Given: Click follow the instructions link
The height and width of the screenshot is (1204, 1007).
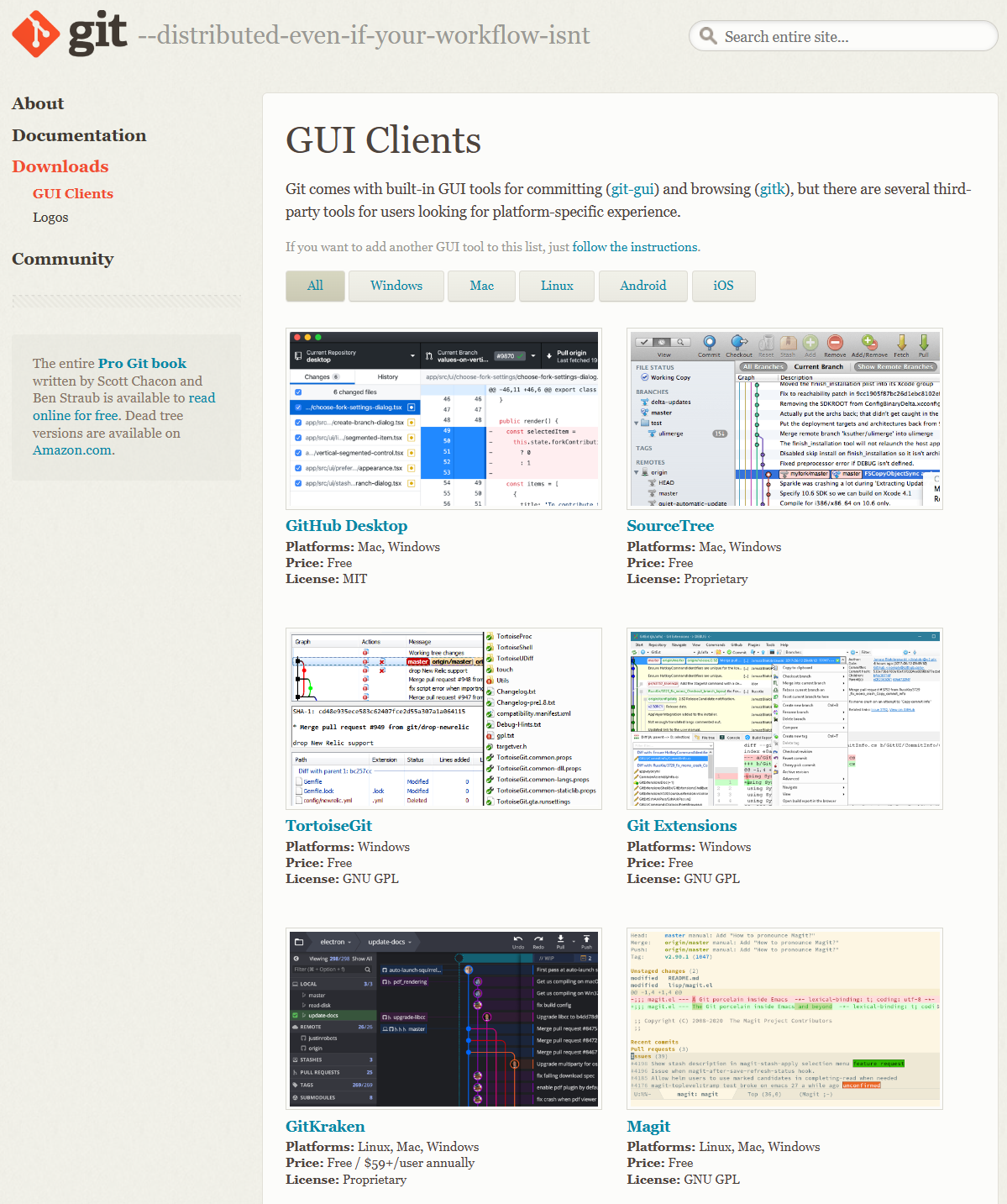Looking at the screenshot, I should pos(634,247).
